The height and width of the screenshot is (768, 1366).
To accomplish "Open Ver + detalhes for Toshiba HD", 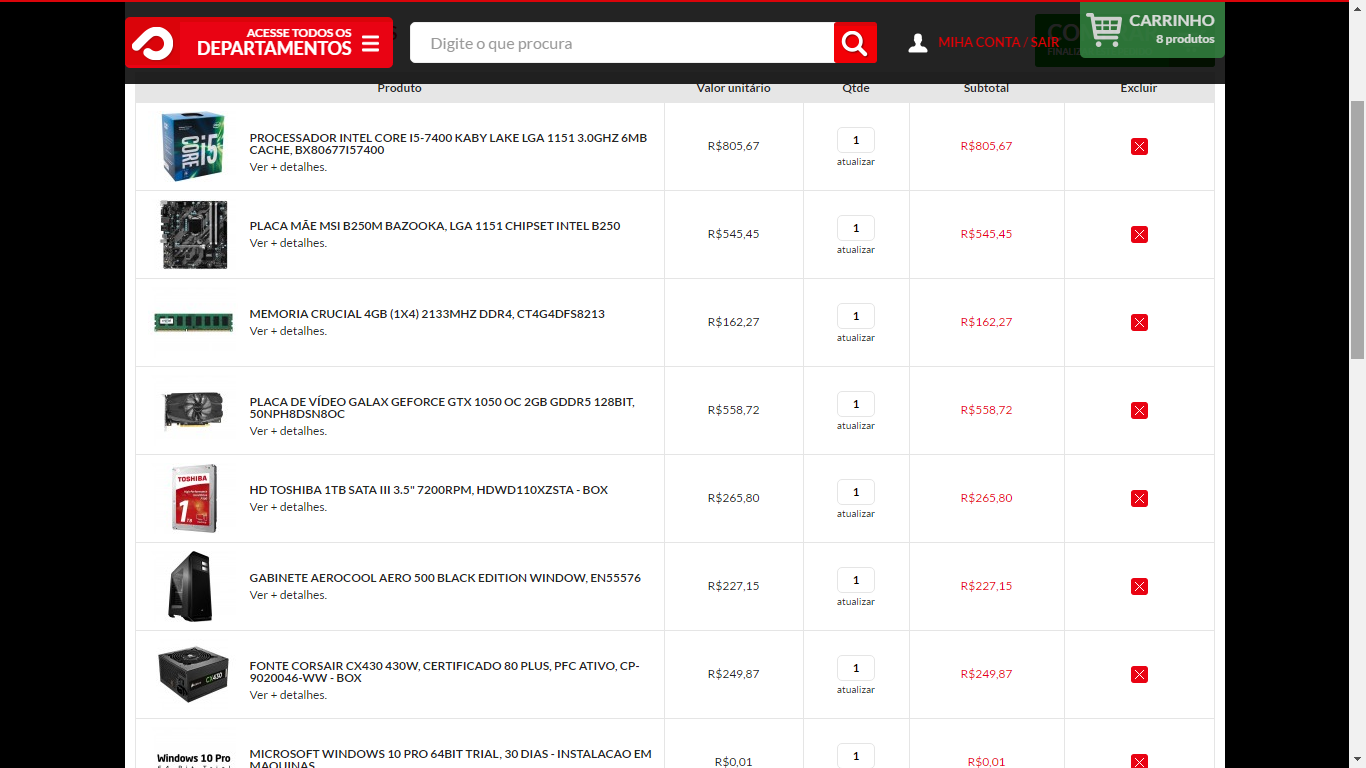I will point(288,507).
